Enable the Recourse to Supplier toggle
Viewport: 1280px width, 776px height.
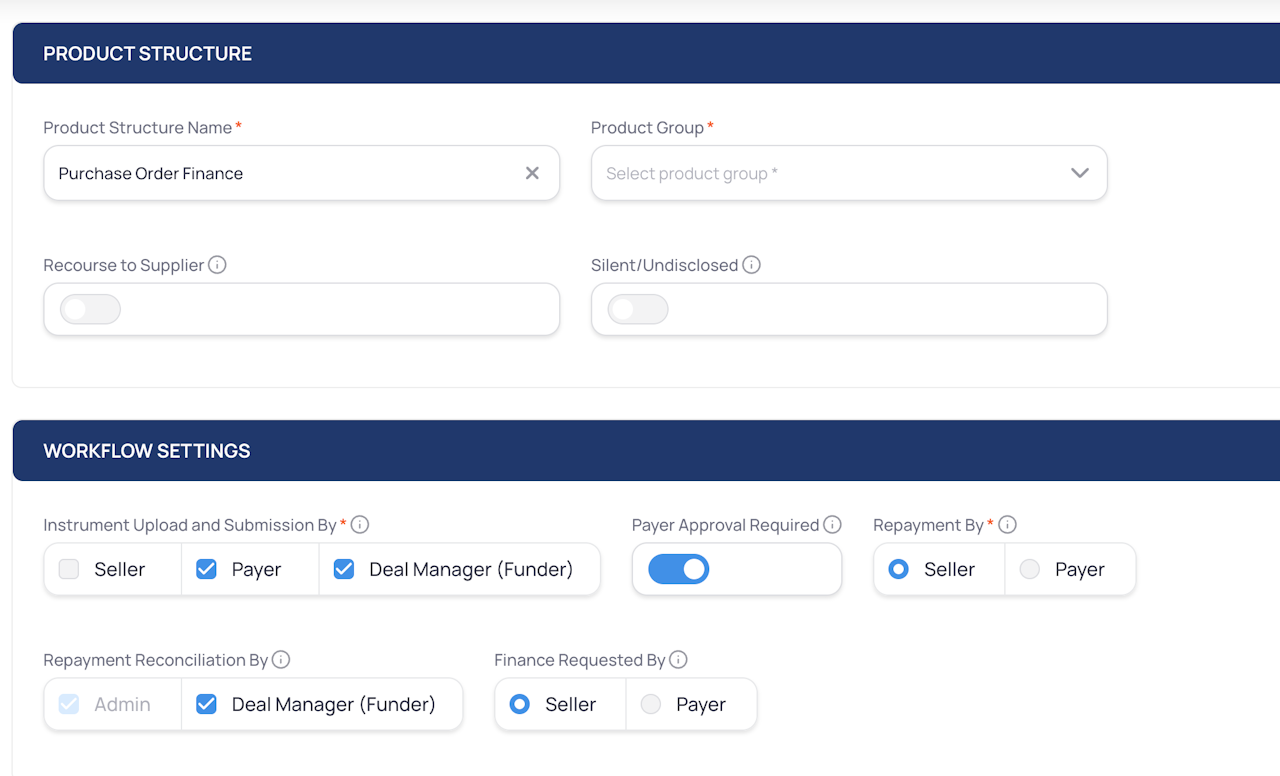click(90, 309)
